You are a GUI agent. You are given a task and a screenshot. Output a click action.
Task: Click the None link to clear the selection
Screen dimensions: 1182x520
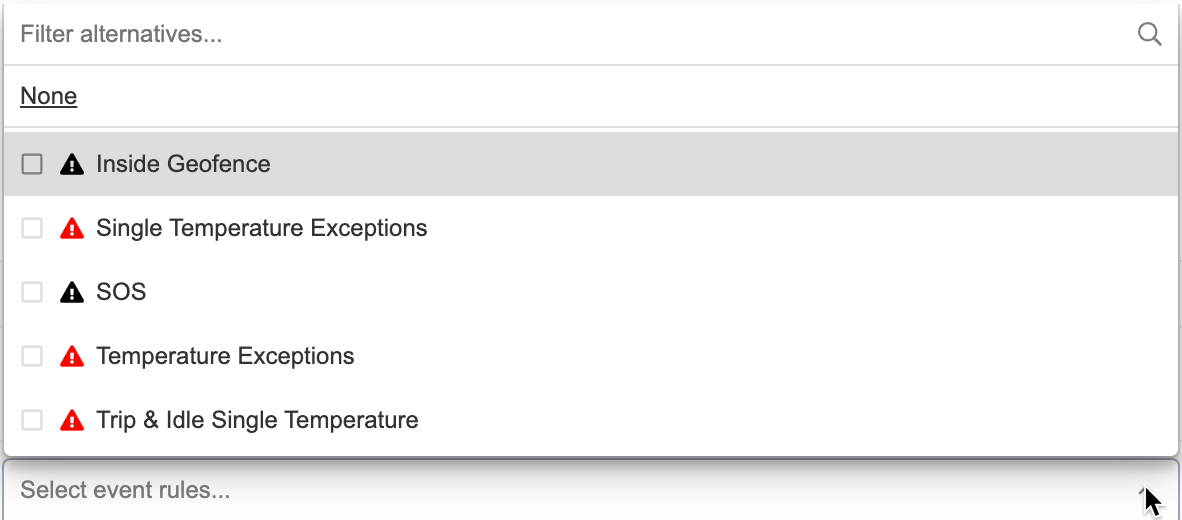(x=48, y=96)
